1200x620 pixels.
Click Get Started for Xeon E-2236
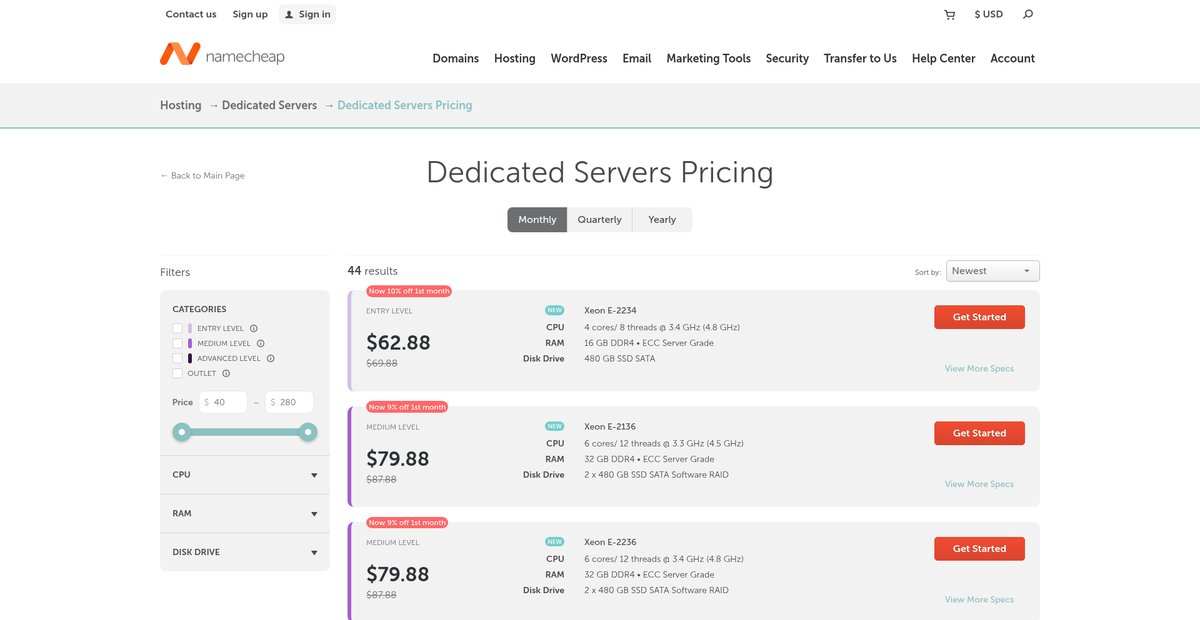979,549
